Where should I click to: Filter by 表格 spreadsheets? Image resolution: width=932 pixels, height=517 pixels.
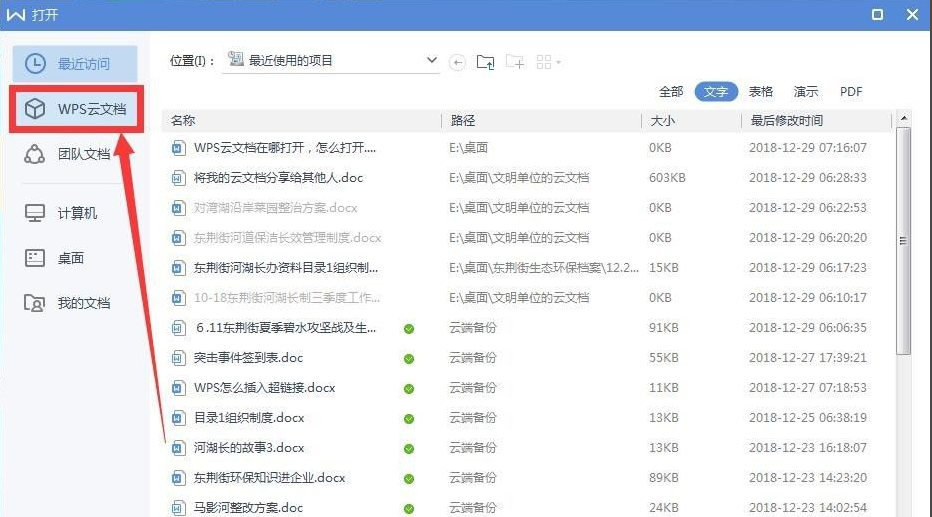coord(760,92)
